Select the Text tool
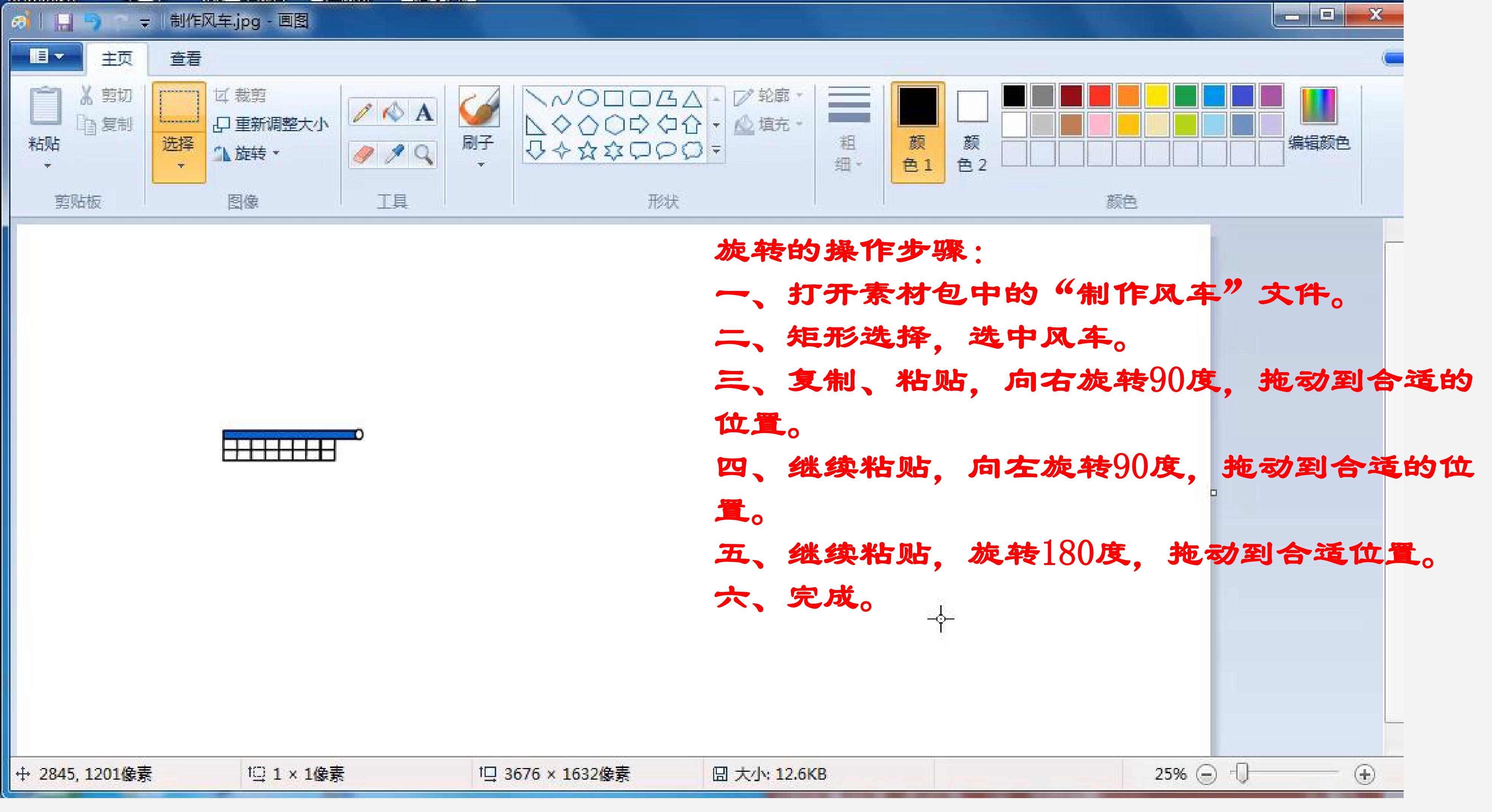 (423, 112)
